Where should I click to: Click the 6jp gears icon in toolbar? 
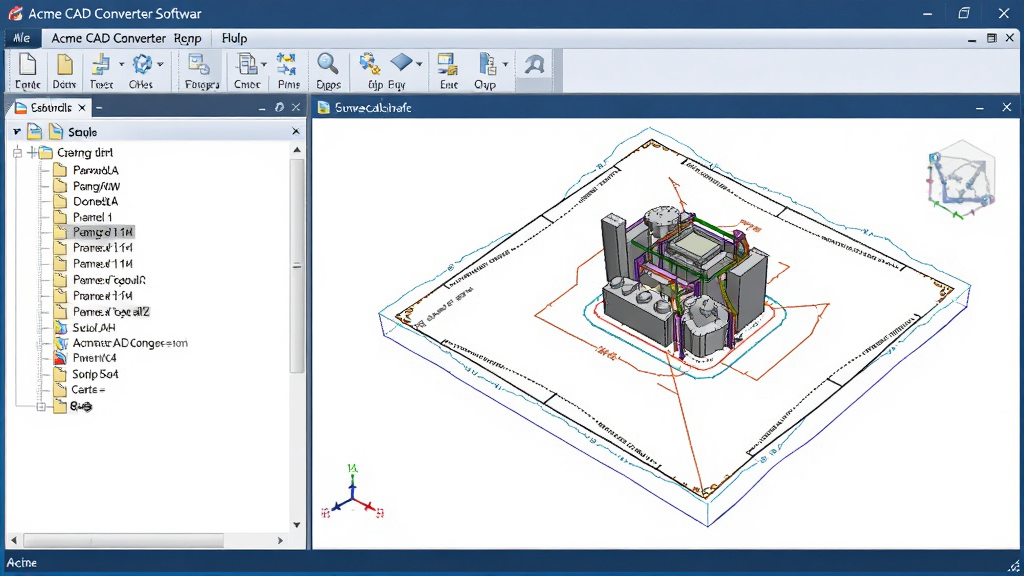coord(370,64)
